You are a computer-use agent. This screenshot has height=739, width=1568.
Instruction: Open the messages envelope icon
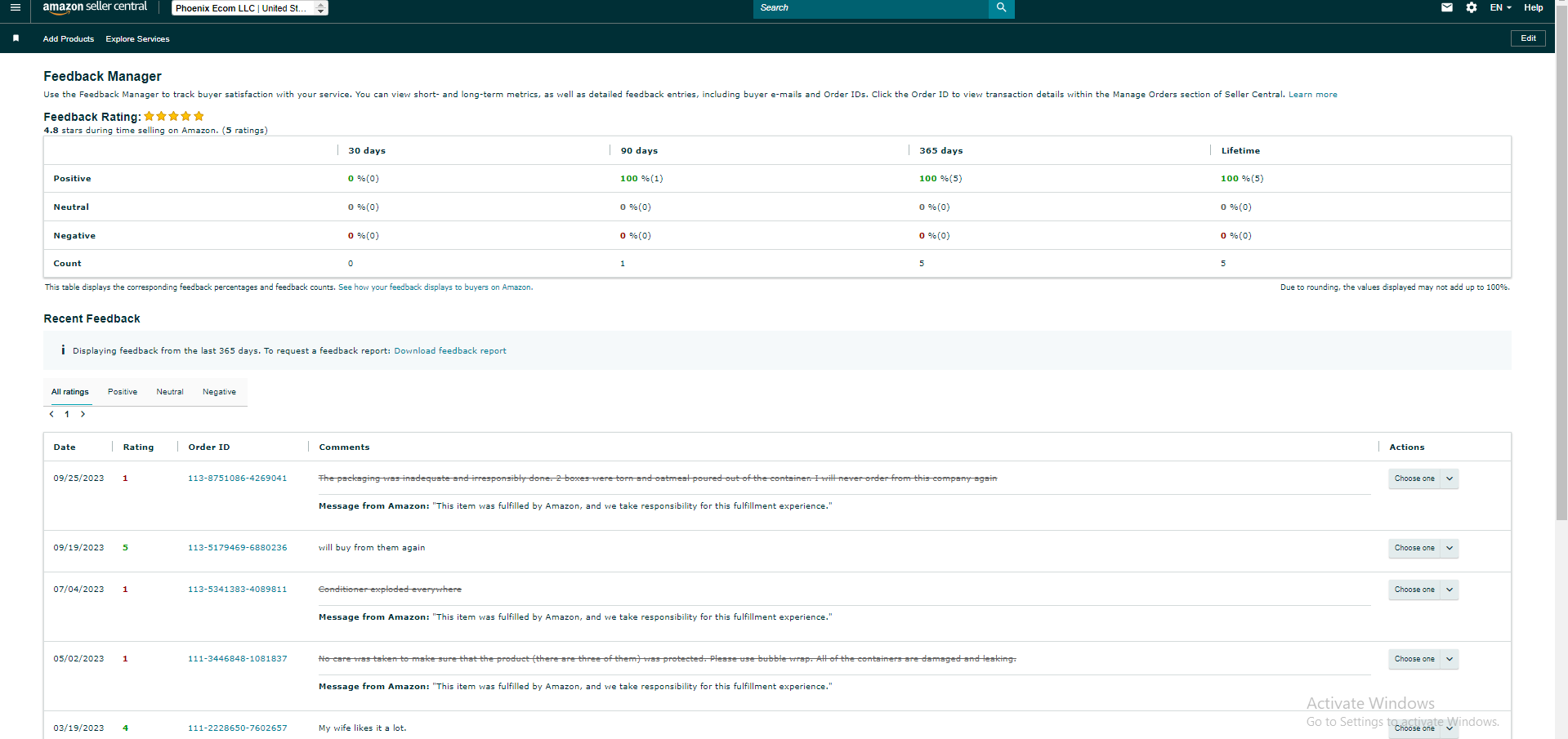coord(1447,7)
